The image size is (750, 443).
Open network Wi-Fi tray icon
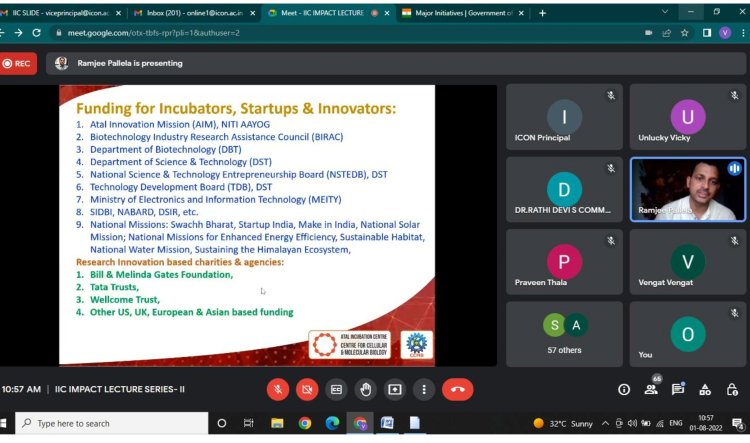tap(660, 423)
